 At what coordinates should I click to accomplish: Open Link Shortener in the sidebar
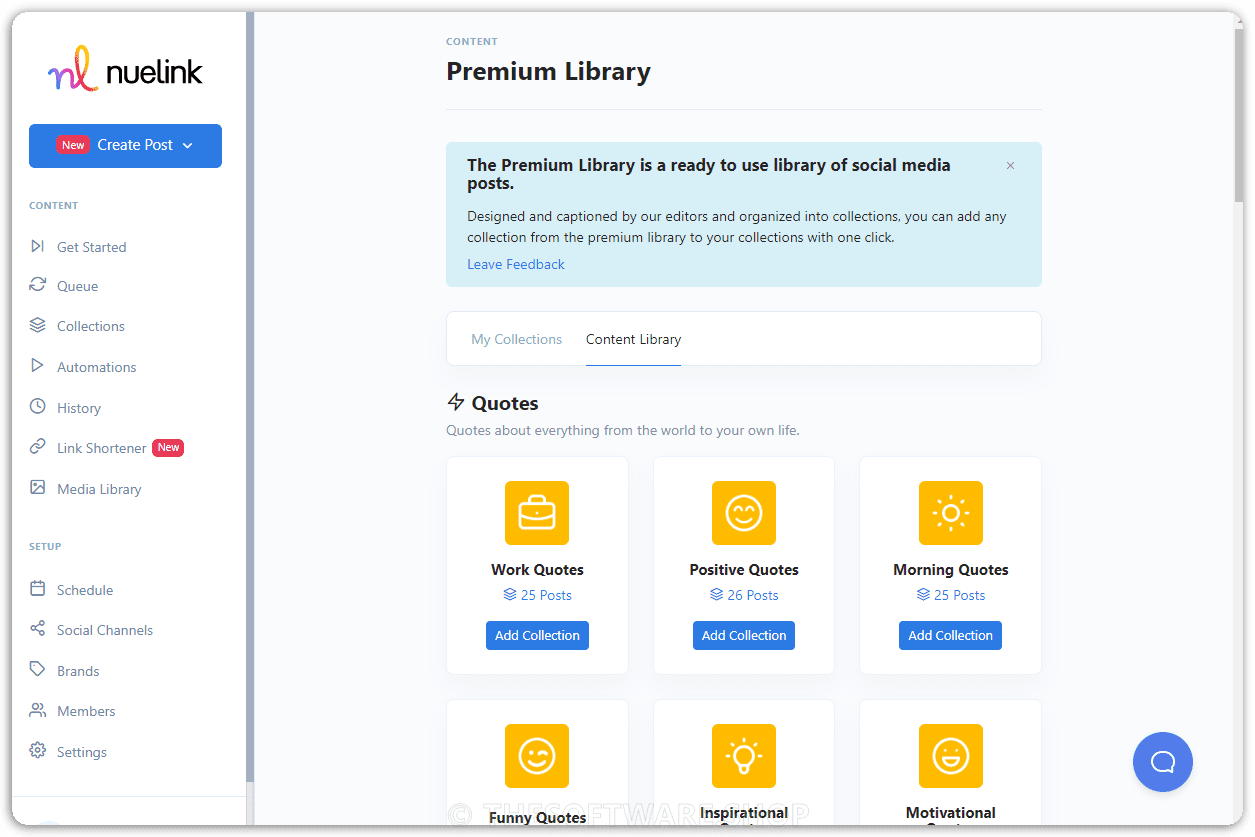(x=102, y=448)
